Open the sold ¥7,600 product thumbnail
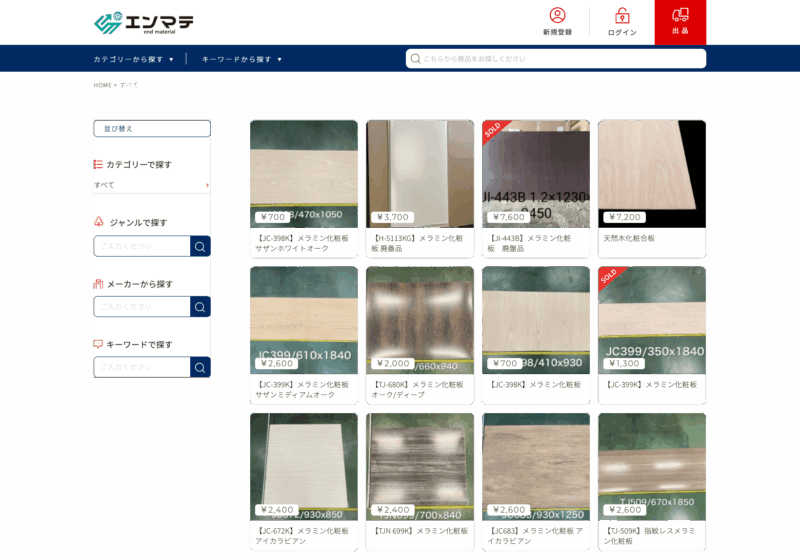The height and width of the screenshot is (558, 800). click(x=536, y=174)
